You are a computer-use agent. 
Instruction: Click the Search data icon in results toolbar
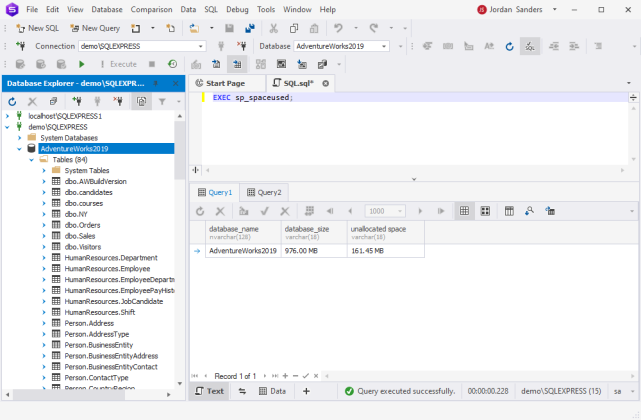click(x=529, y=211)
